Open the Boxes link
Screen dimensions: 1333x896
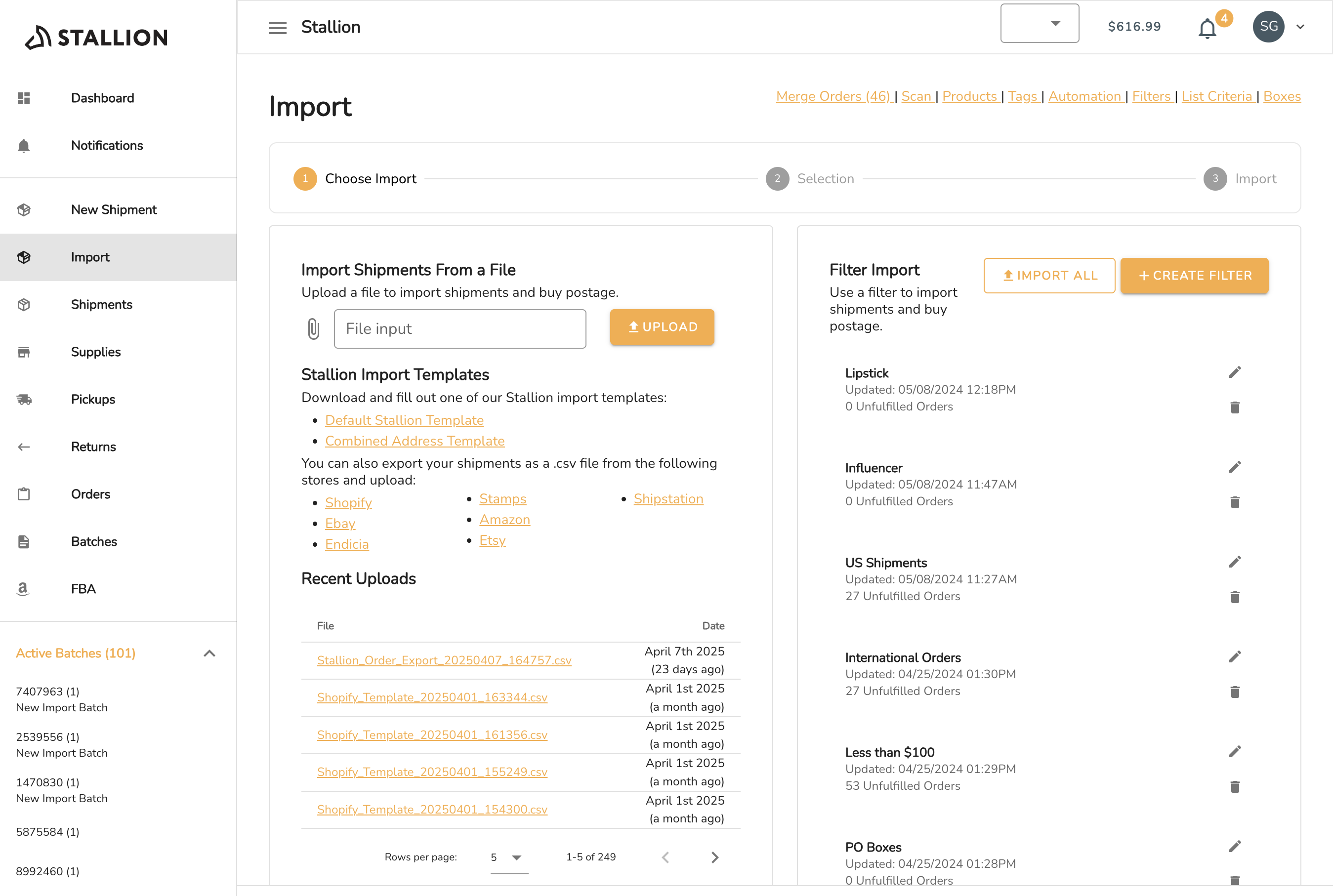(x=1282, y=96)
